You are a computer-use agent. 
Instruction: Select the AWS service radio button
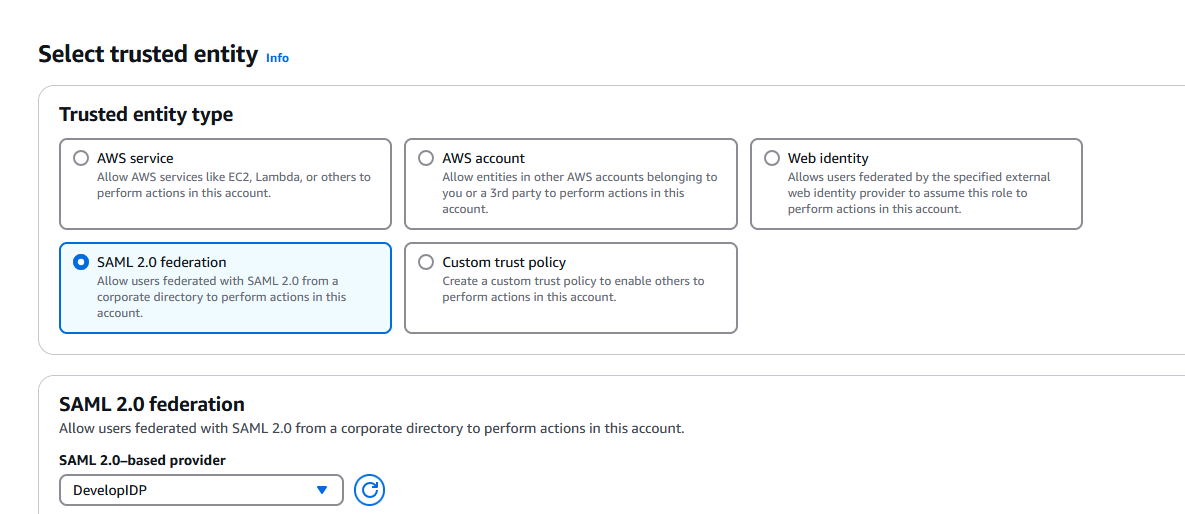[x=81, y=158]
